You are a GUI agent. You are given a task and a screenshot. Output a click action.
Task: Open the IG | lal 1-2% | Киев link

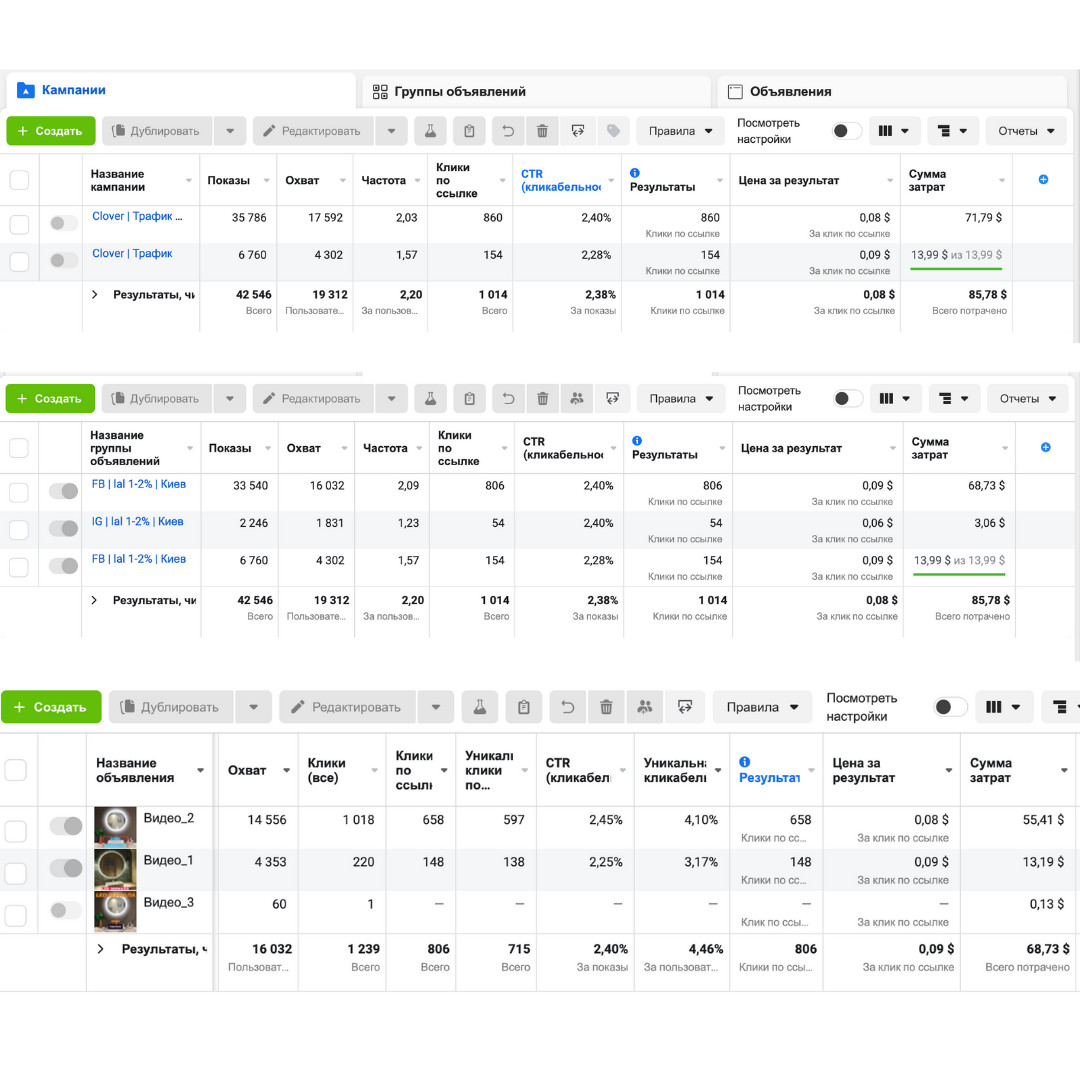pos(138,521)
